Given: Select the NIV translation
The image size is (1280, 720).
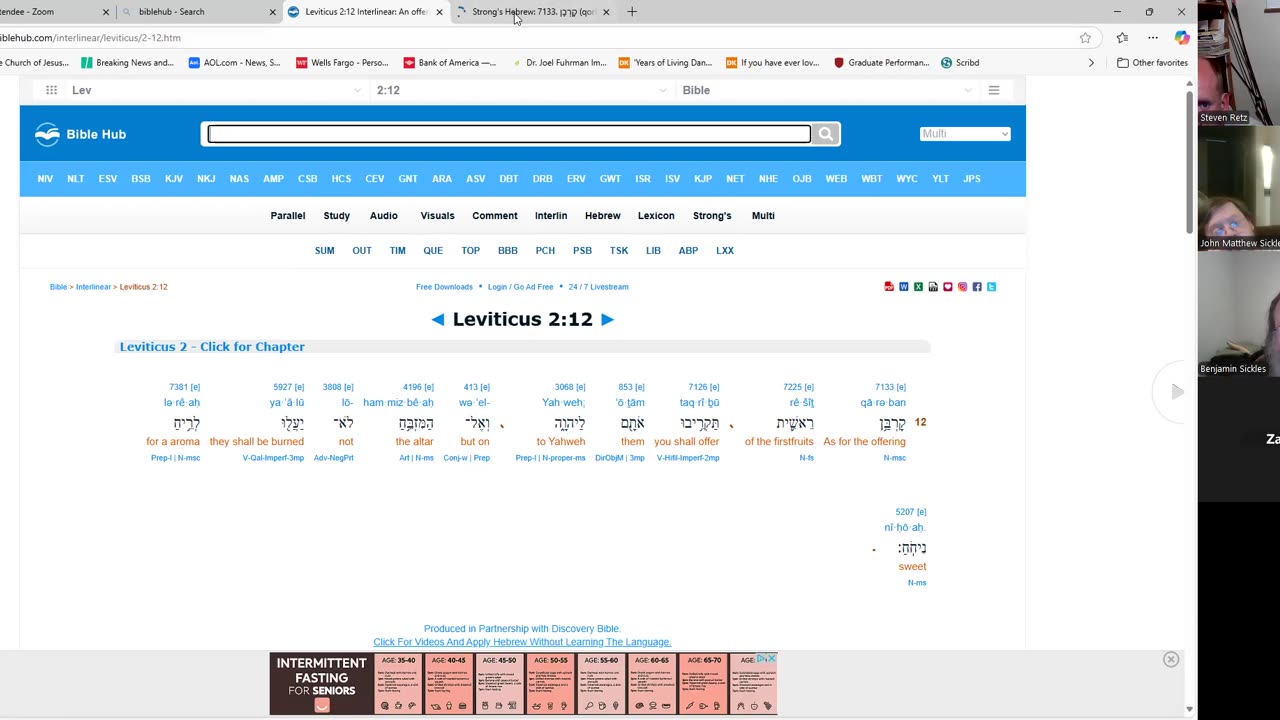Looking at the screenshot, I should point(45,179).
